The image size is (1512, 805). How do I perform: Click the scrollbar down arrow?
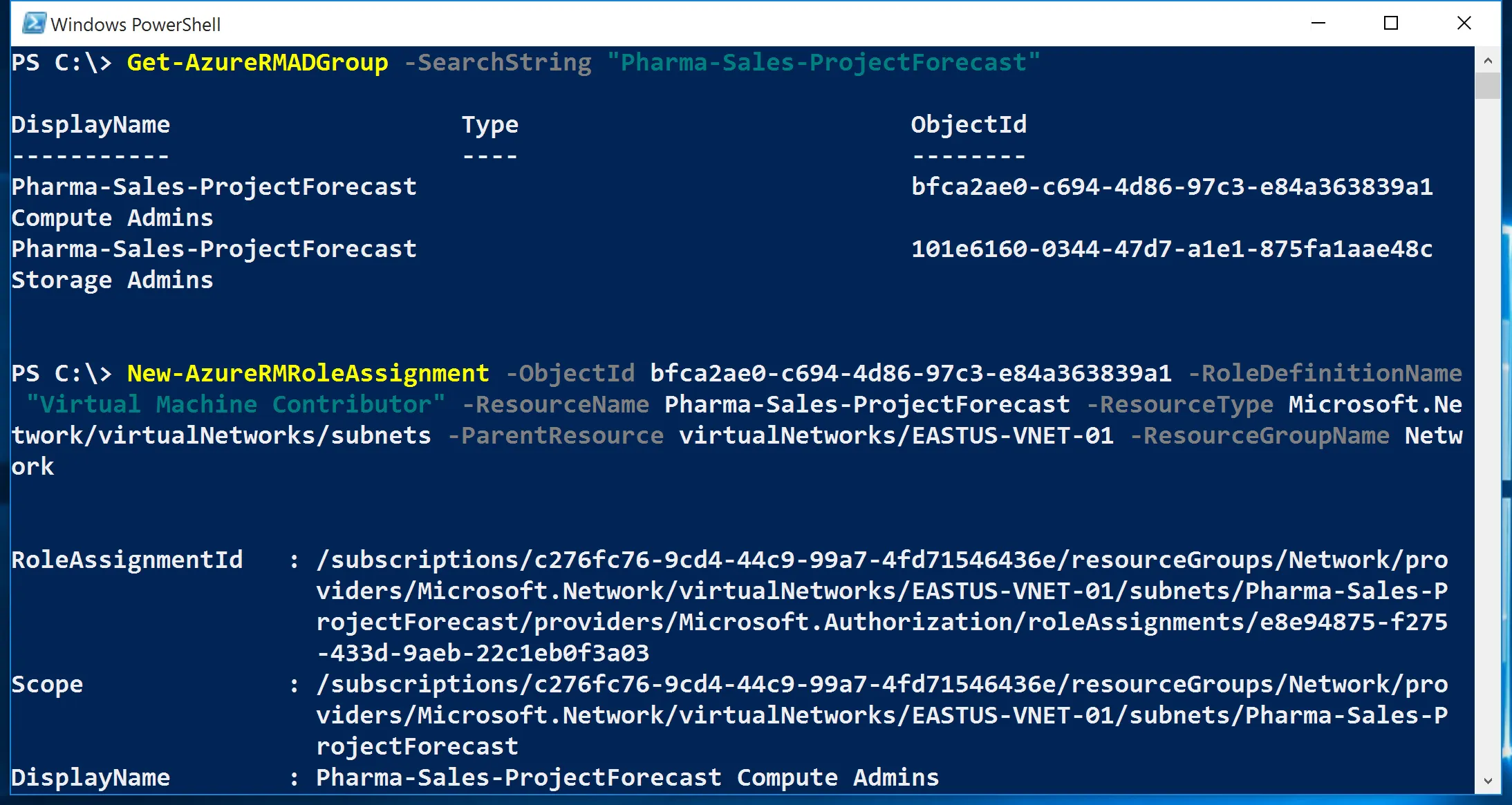pyautogui.click(x=1488, y=781)
